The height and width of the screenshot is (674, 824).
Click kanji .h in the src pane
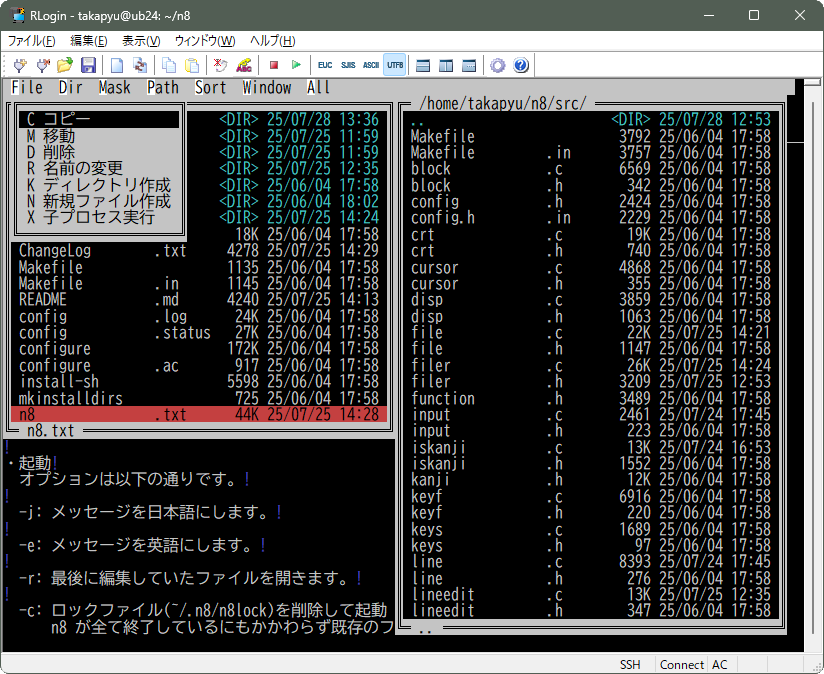591,480
